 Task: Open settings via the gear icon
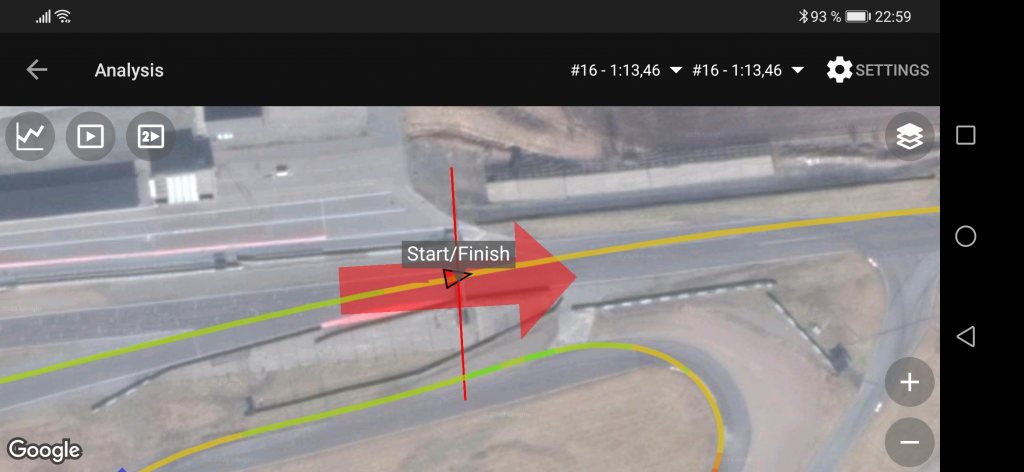(x=839, y=70)
